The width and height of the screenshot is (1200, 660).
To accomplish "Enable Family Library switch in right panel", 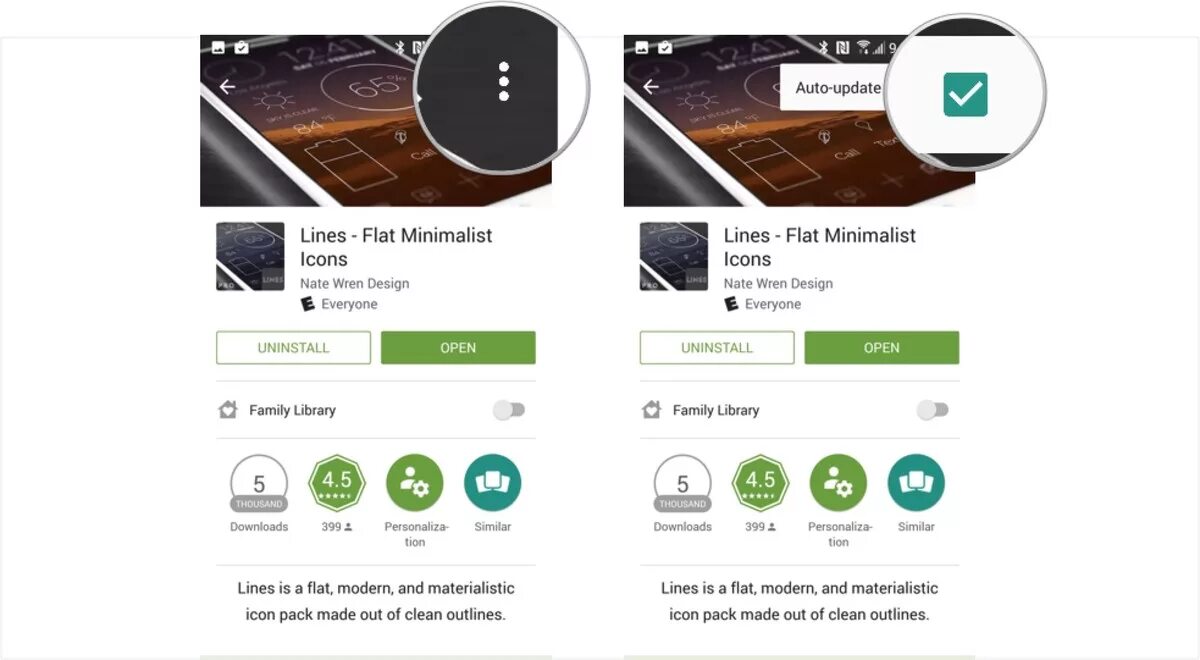I will (933, 410).
